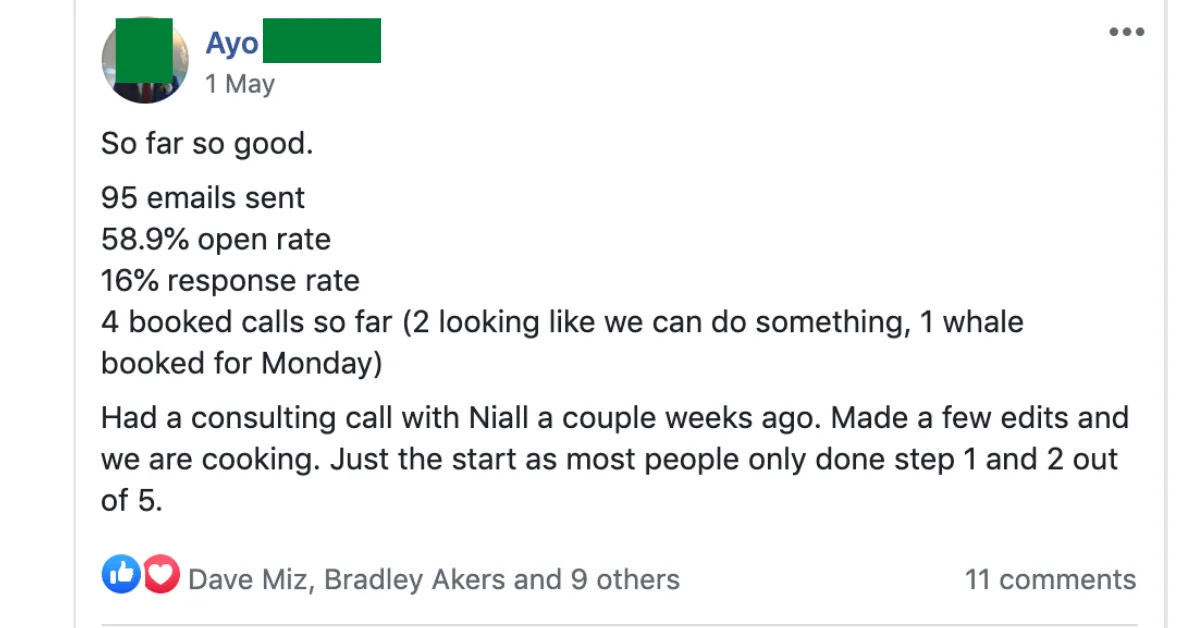Open the three-dot post options menu
This screenshot has width=1200, height=628.
coord(1126,32)
